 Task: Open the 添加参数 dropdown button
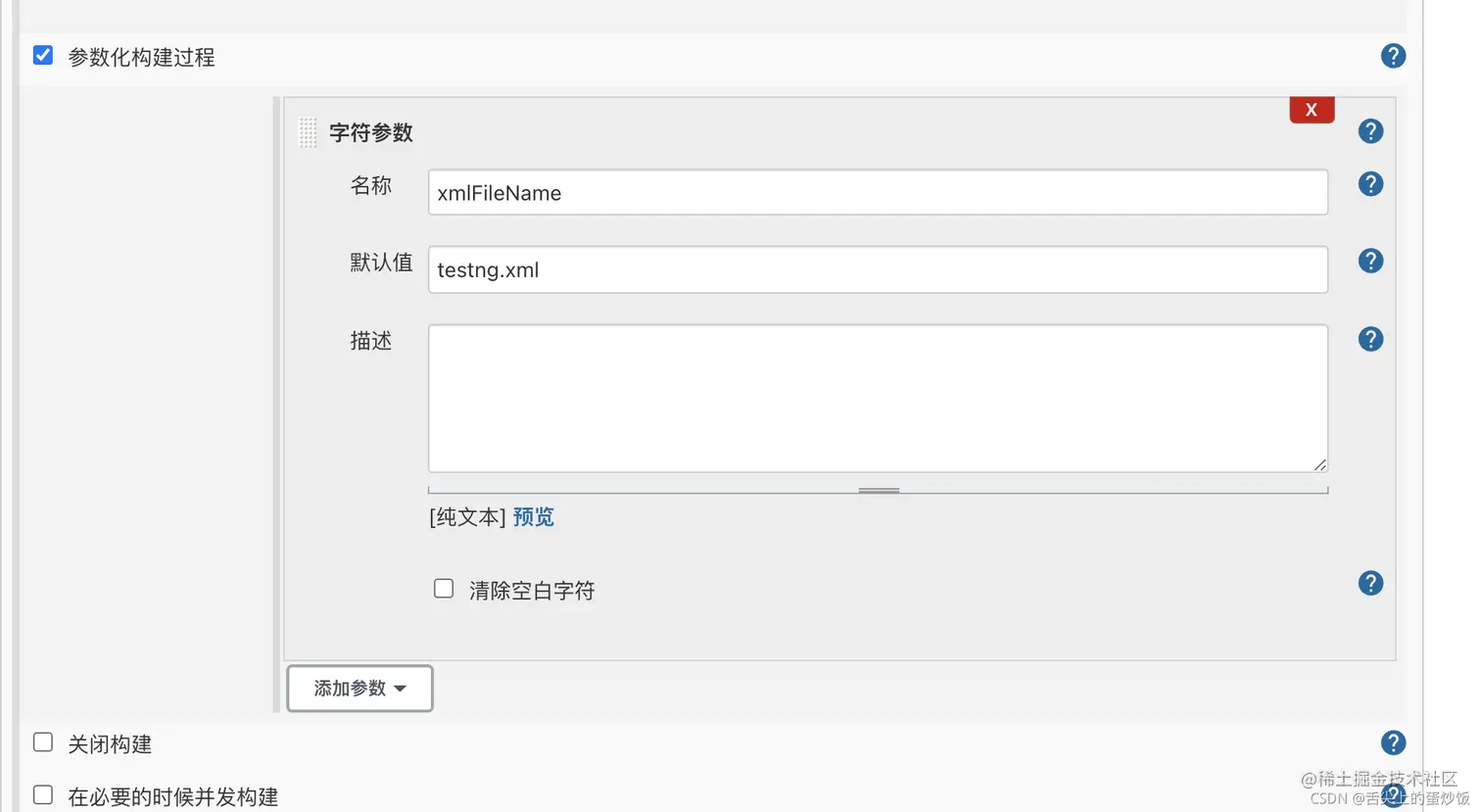click(359, 689)
